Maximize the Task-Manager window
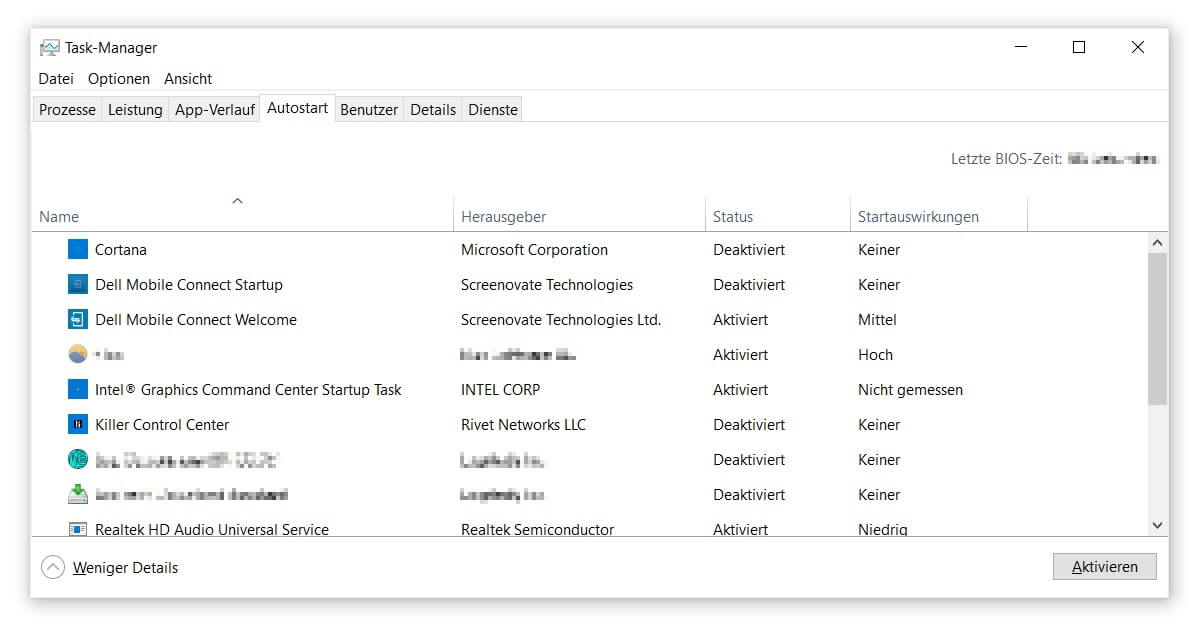 (1079, 47)
